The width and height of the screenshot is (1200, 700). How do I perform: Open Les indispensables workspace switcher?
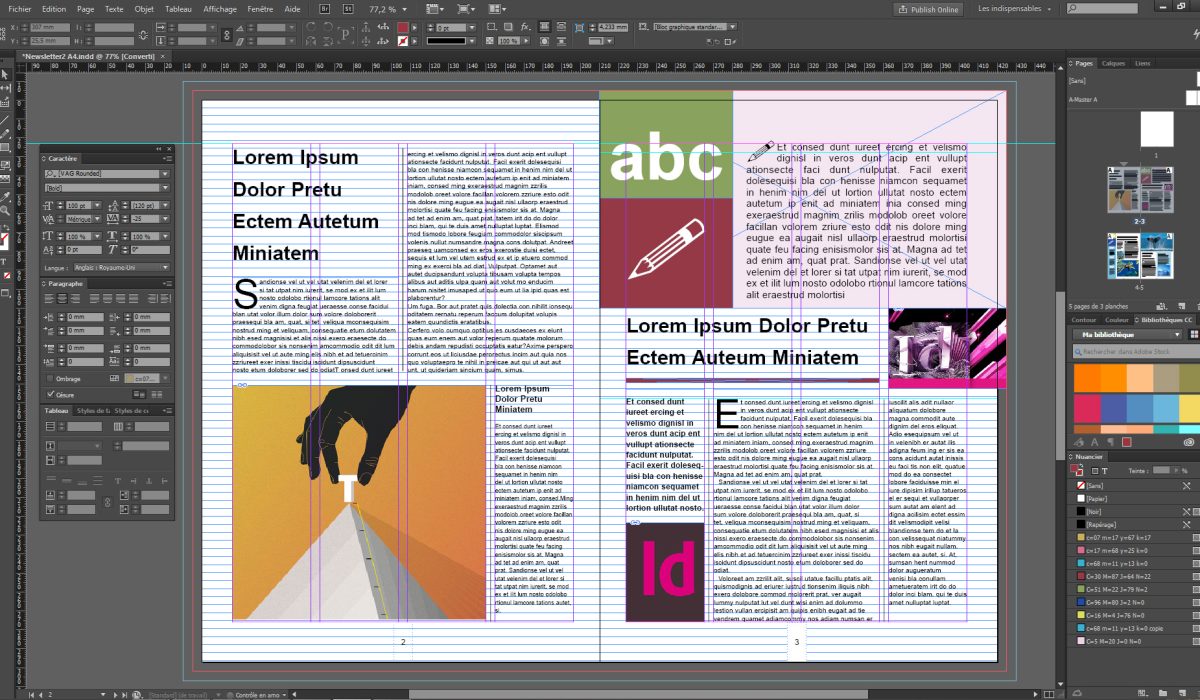(1011, 9)
